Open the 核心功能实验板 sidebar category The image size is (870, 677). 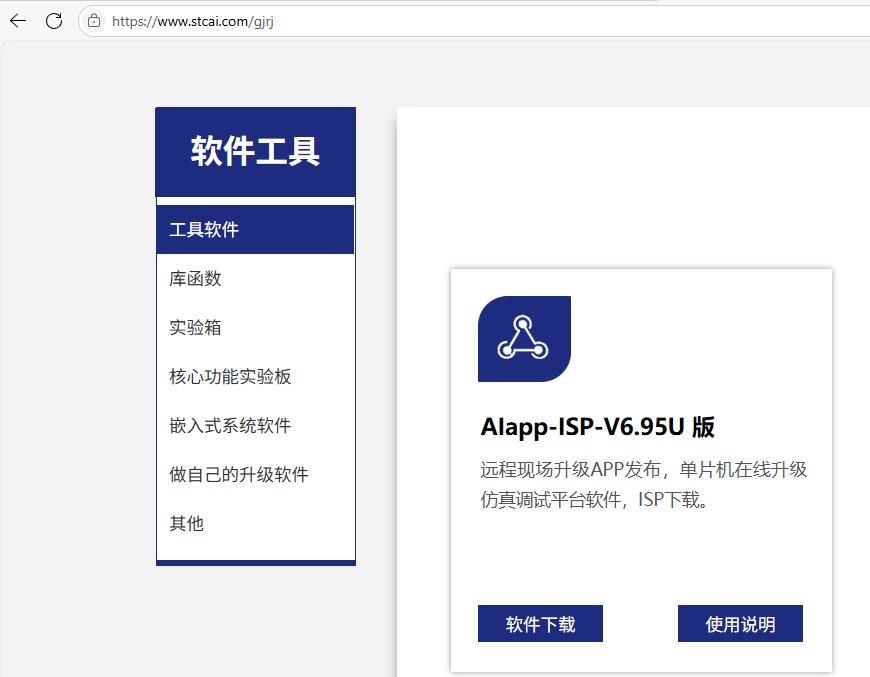[255, 376]
